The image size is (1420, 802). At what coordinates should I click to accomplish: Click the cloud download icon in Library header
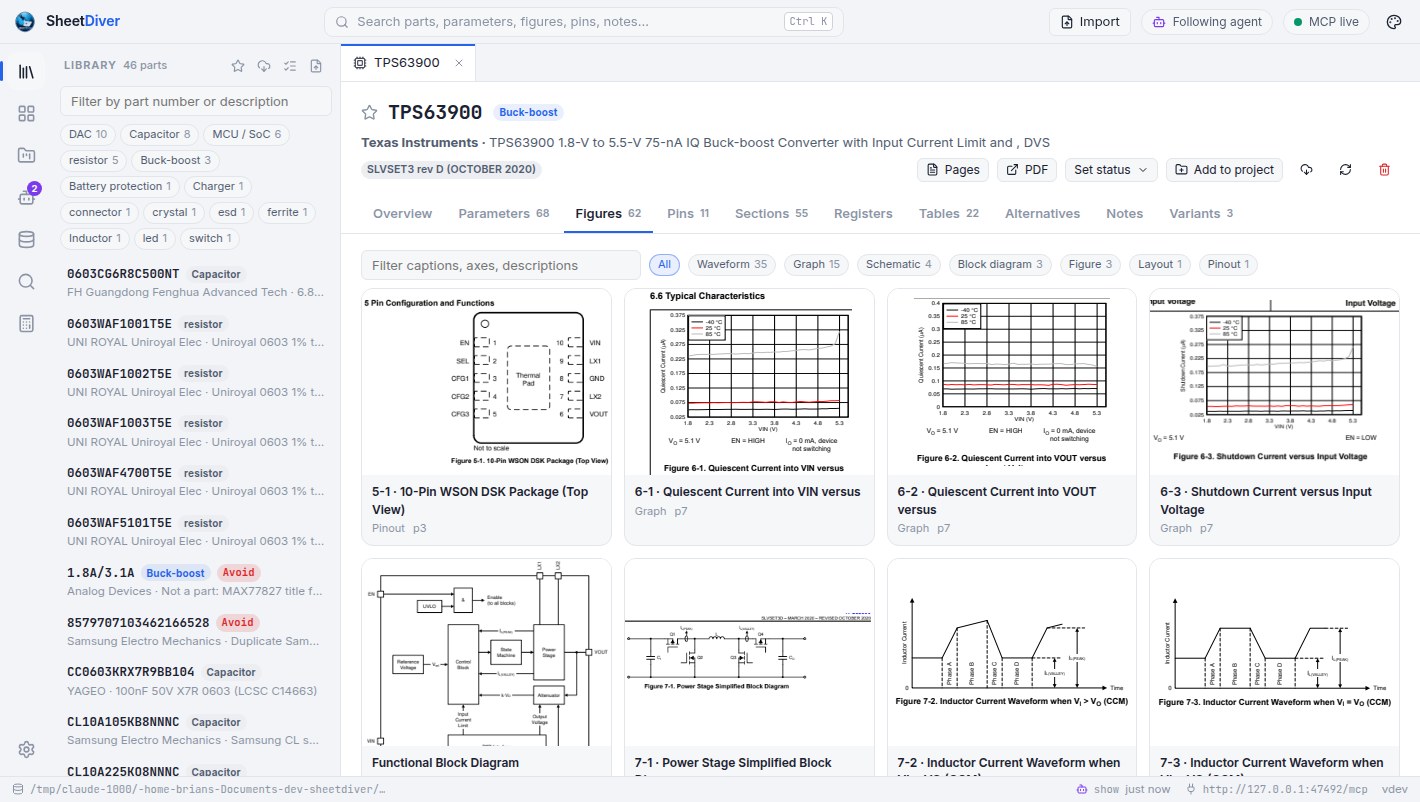pyautogui.click(x=264, y=66)
